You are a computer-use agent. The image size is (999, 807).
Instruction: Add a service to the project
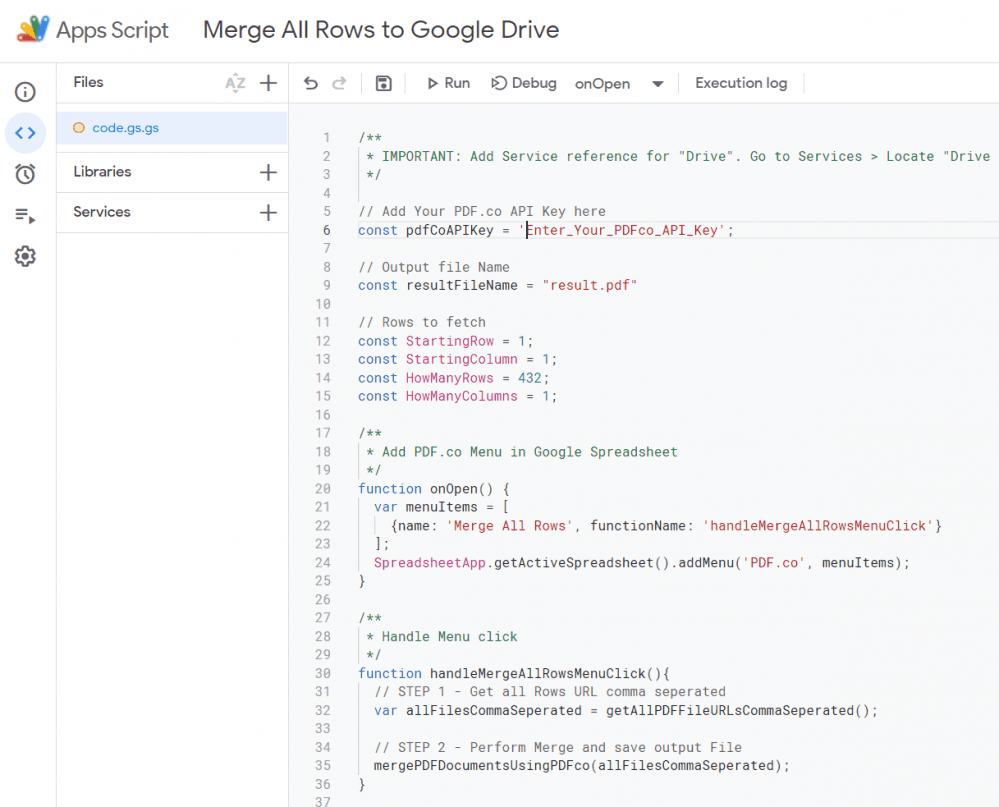268,212
